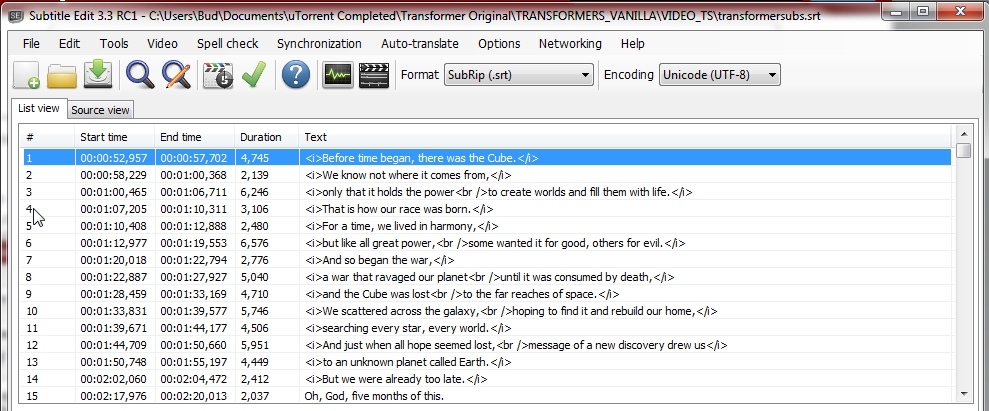
Task: Open the Encoding Unicode dropdown
Action: (x=720, y=75)
